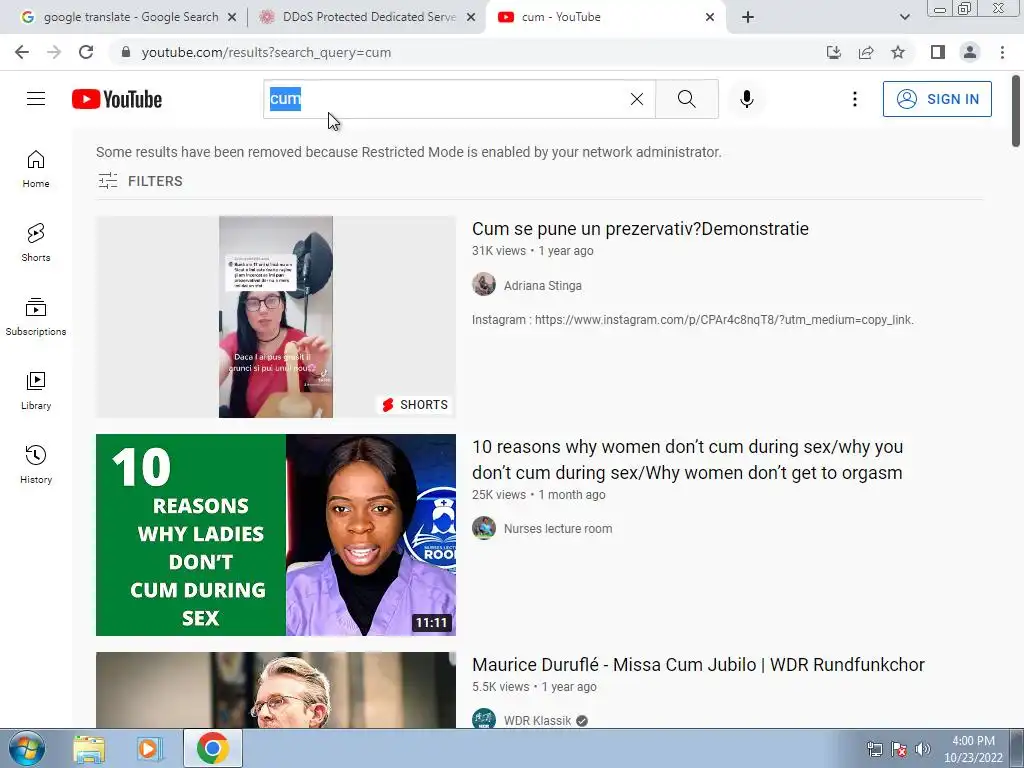Open Shorts in sidebar
Screen dimensions: 1024x768
(36, 243)
